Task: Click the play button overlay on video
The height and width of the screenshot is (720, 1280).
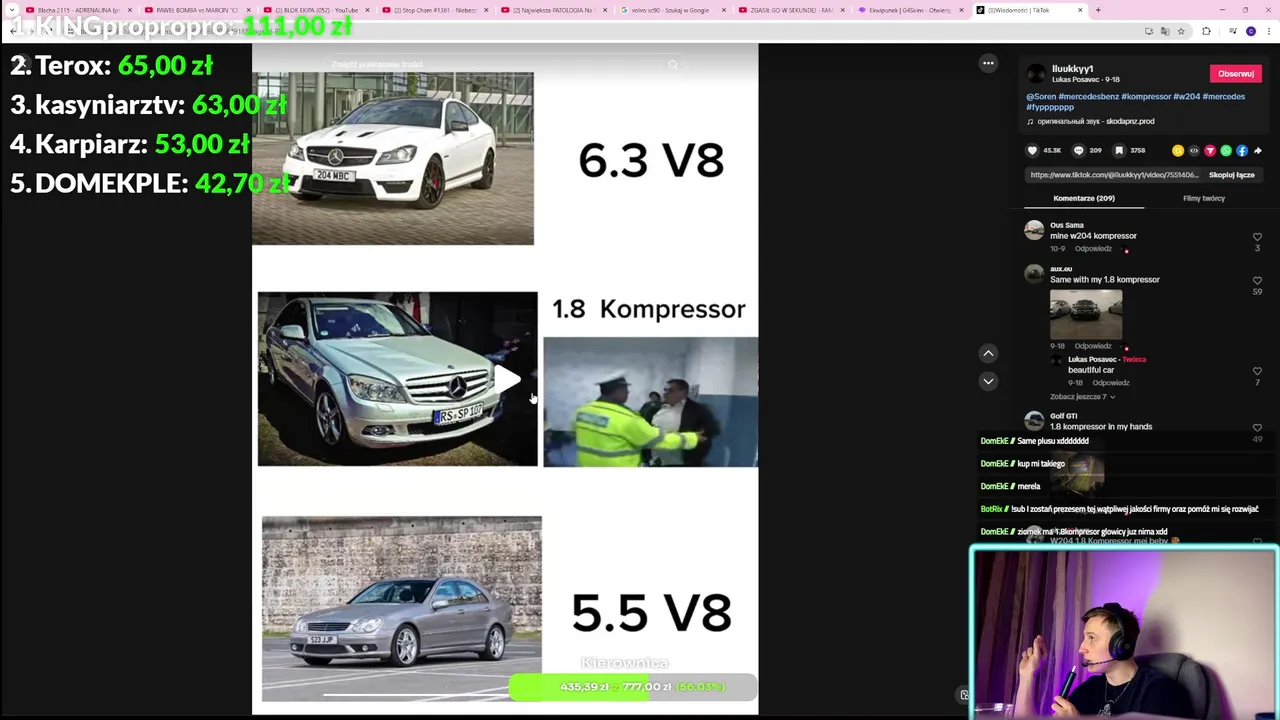Action: (x=507, y=379)
